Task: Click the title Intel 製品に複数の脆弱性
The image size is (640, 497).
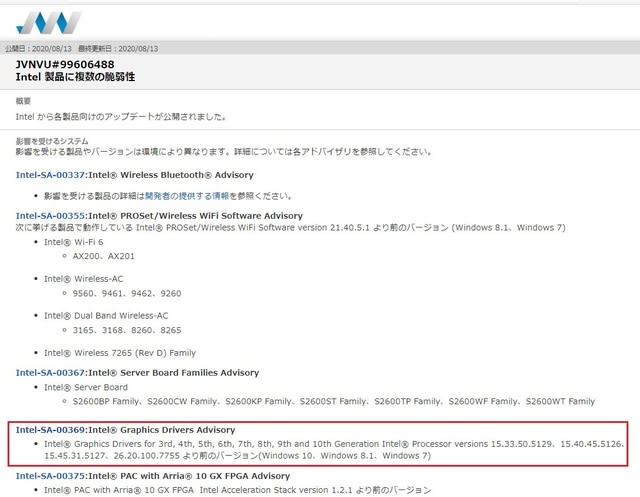Action: point(75,77)
